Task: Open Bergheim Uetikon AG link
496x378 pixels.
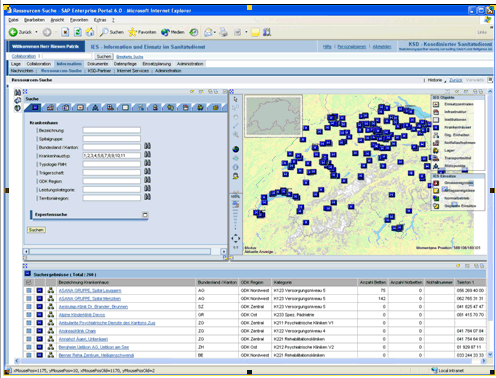Action: pos(94,347)
